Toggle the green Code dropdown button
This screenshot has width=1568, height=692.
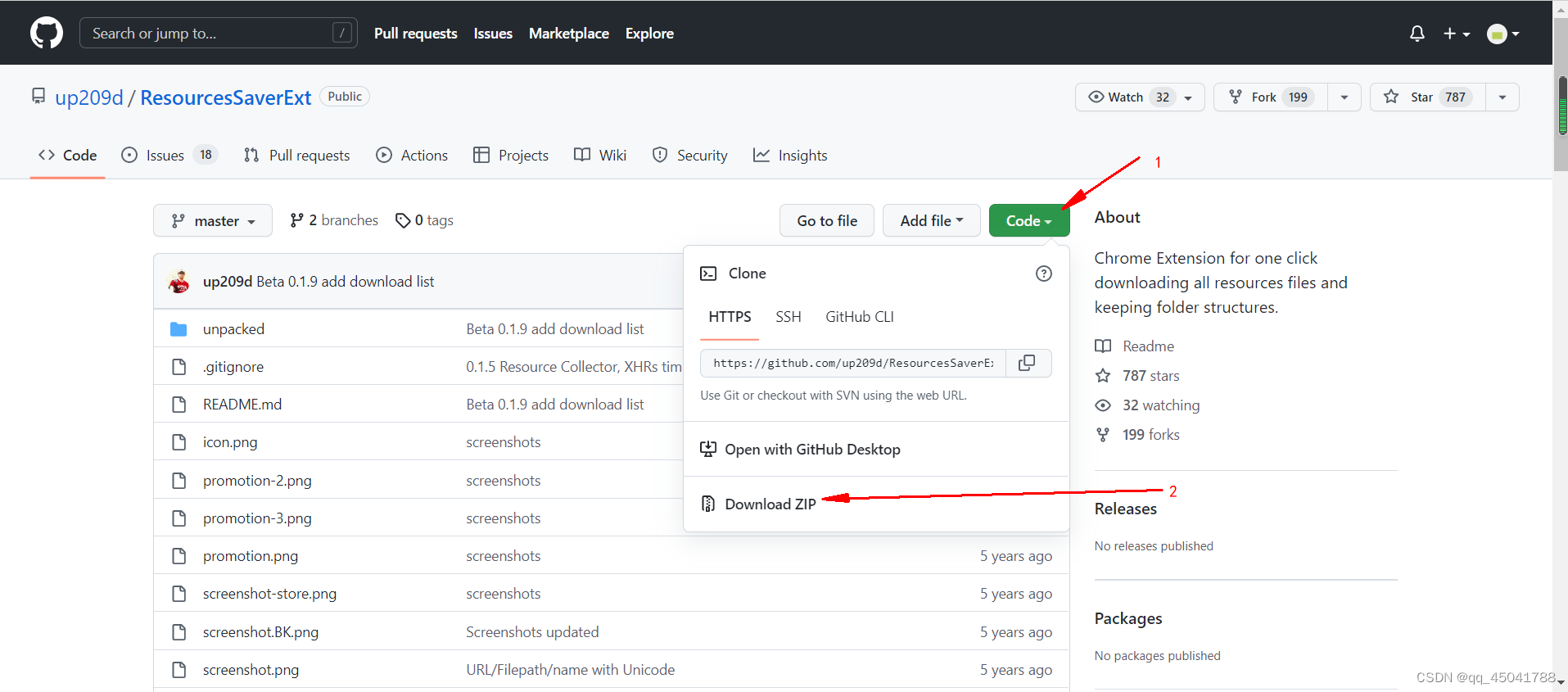coord(1029,220)
